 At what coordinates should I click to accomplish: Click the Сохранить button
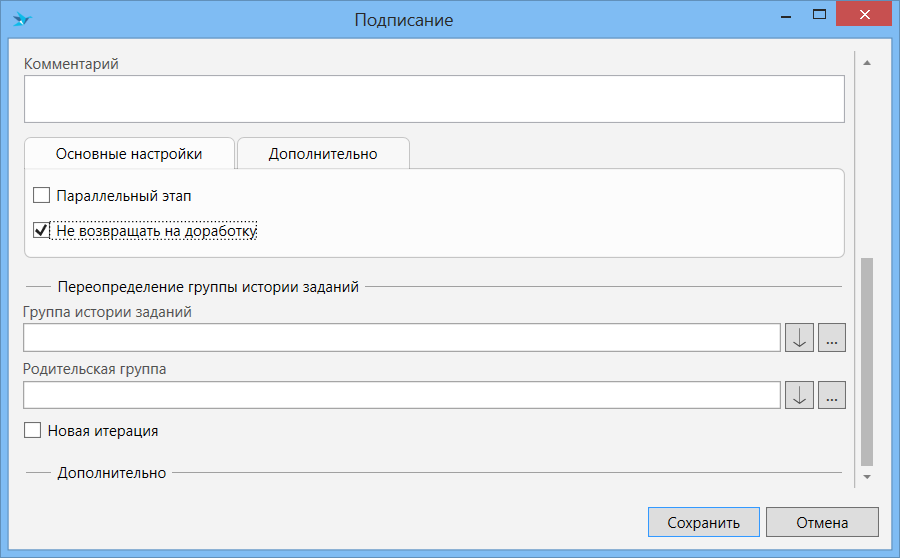(x=704, y=522)
